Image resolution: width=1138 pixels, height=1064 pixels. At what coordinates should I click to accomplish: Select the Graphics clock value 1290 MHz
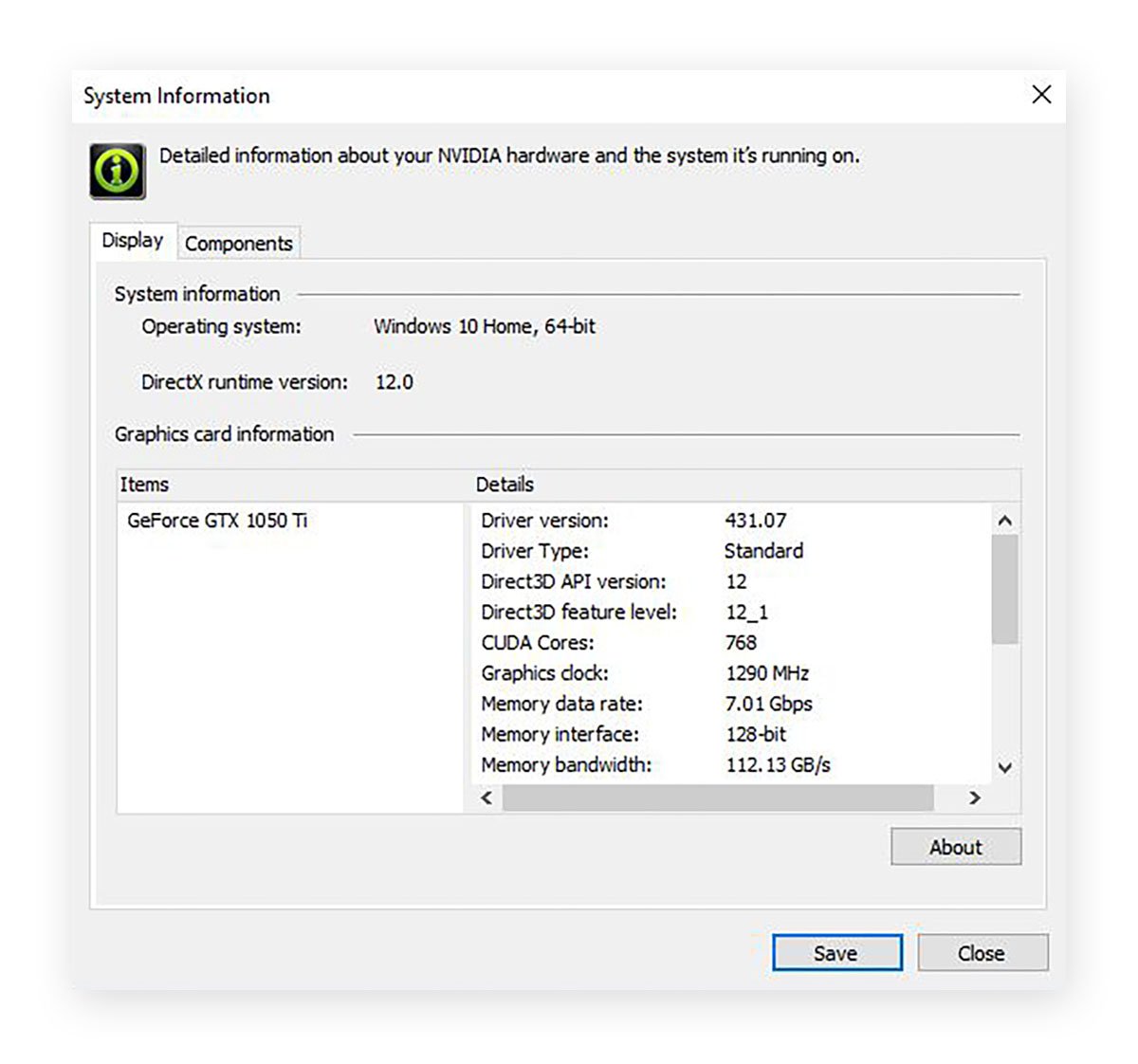tap(767, 673)
